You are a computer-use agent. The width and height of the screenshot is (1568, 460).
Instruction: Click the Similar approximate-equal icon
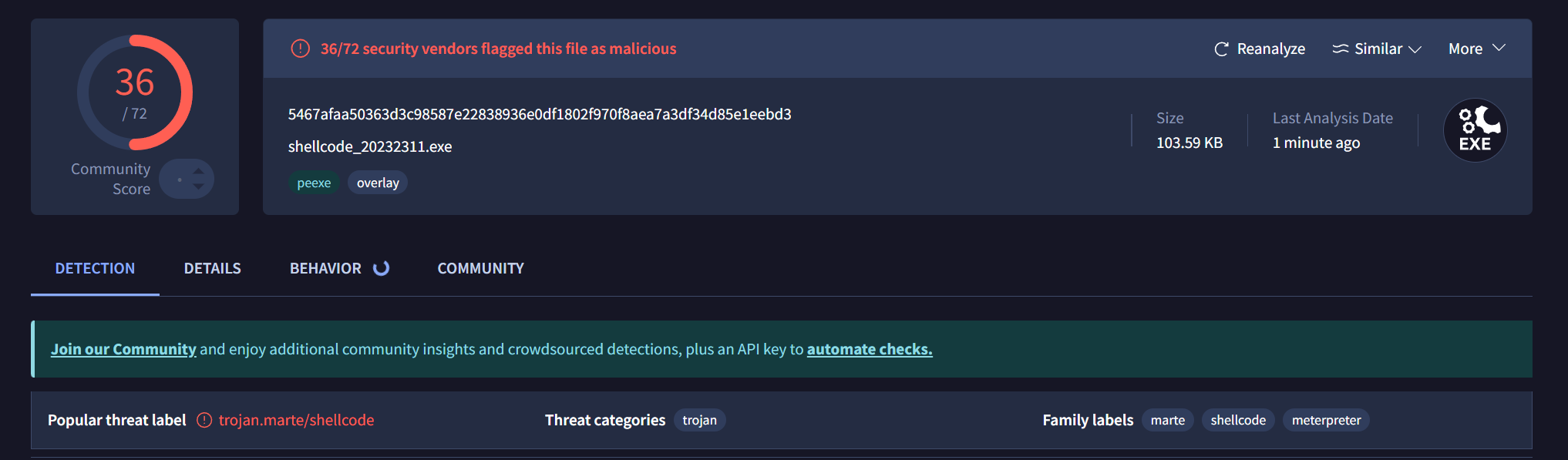pyautogui.click(x=1341, y=49)
